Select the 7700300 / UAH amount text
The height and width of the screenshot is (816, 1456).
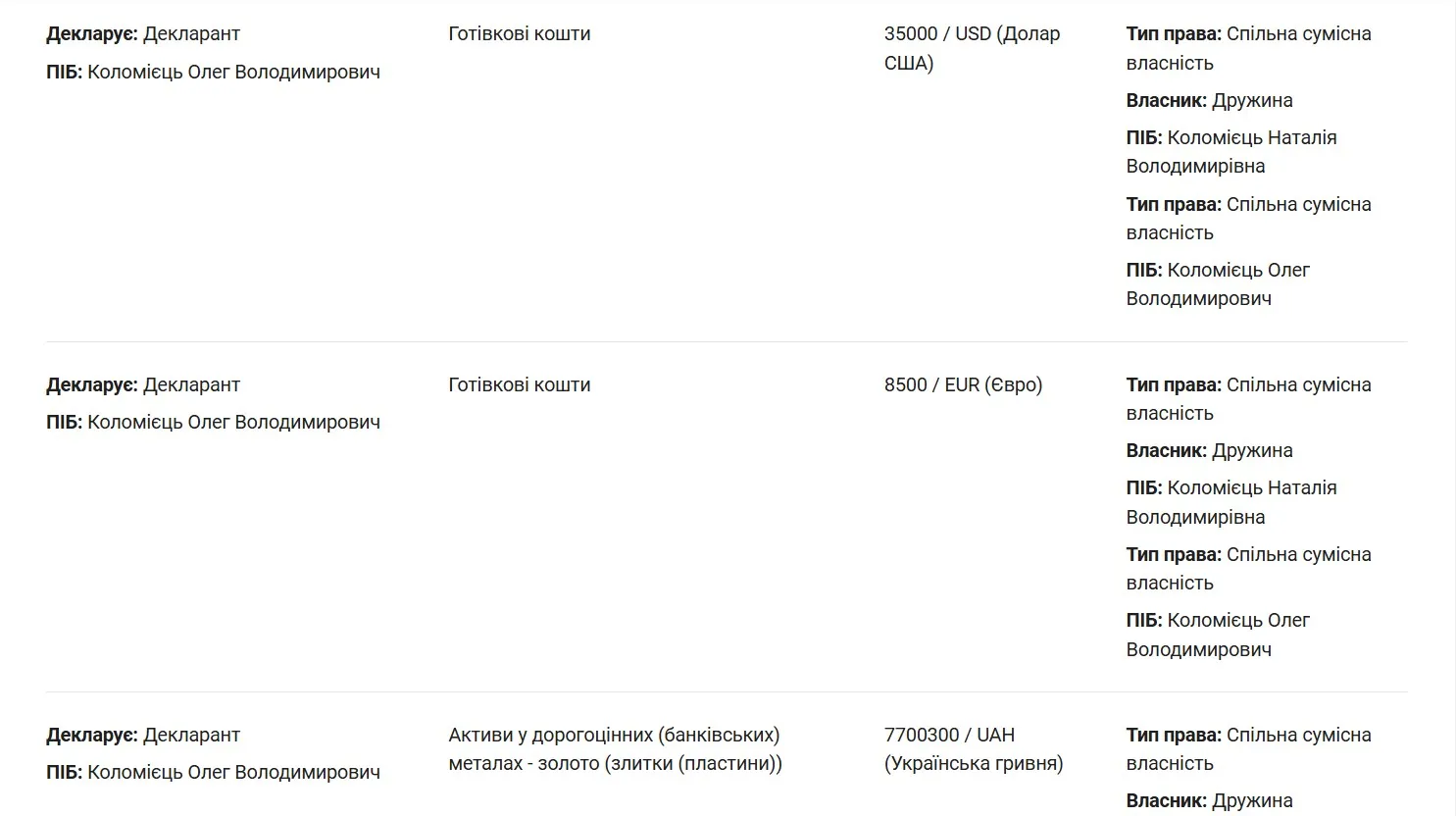[x=973, y=748]
